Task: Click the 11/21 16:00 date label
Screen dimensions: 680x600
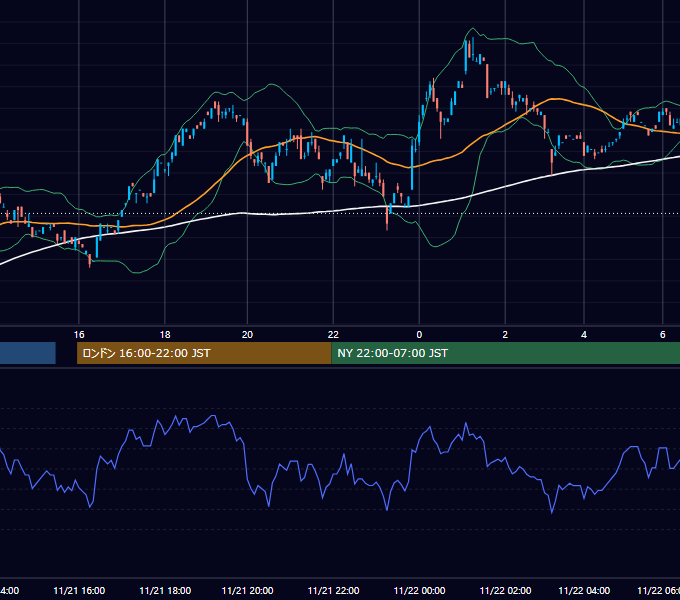Action: point(79,591)
